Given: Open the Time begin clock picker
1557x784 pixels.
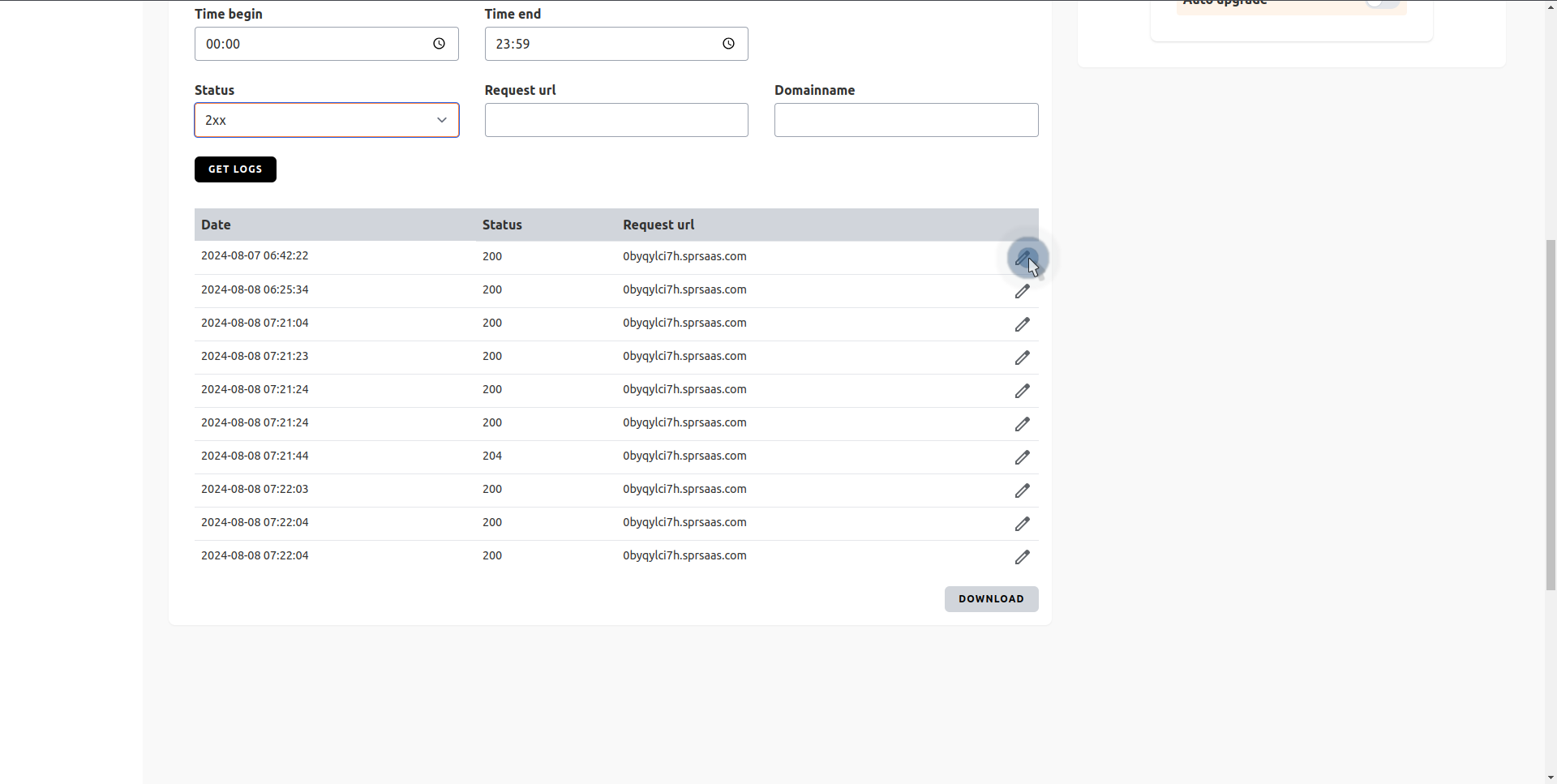Looking at the screenshot, I should tap(439, 44).
